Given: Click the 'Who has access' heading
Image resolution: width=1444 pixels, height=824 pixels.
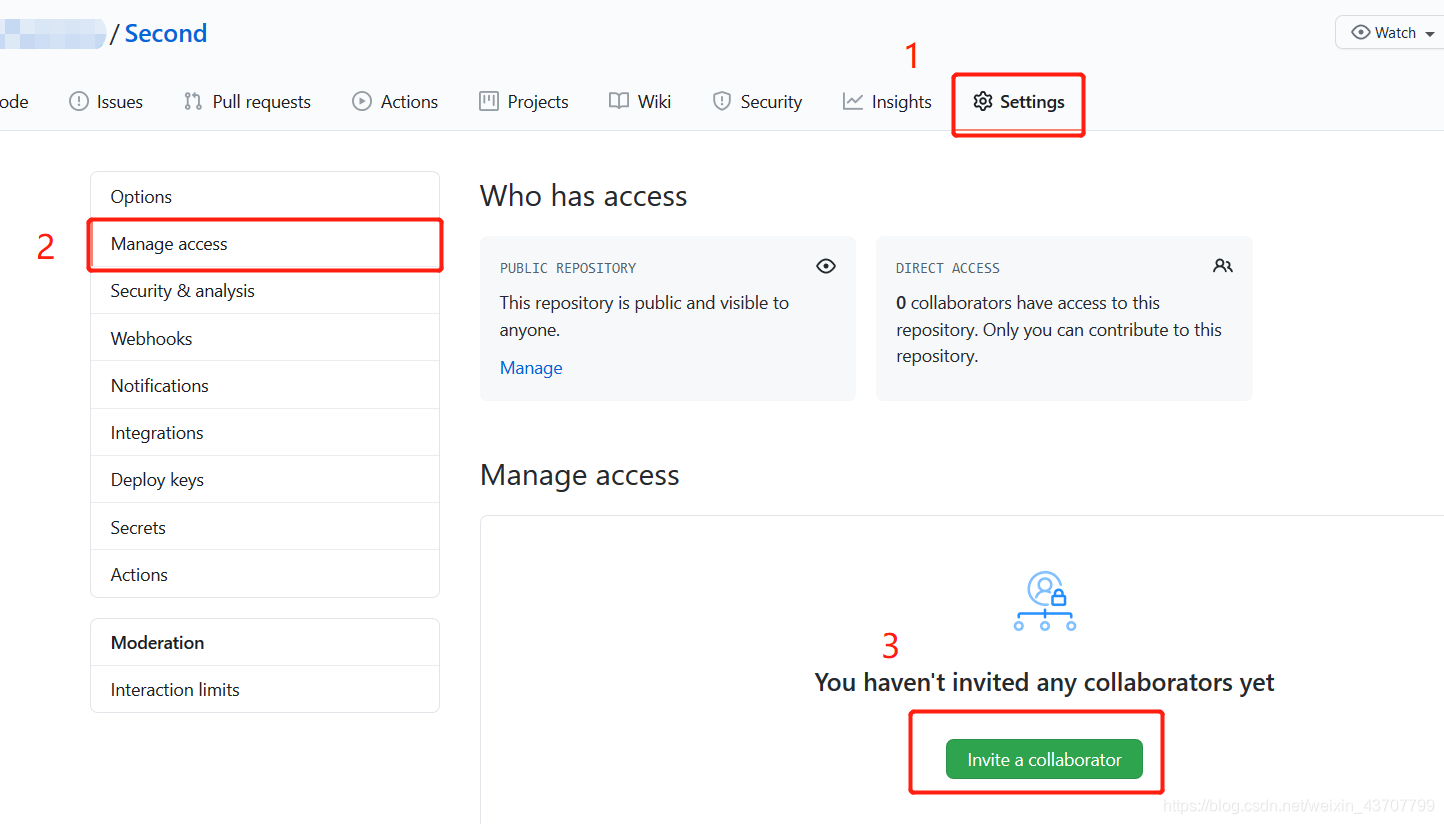Looking at the screenshot, I should (x=584, y=195).
